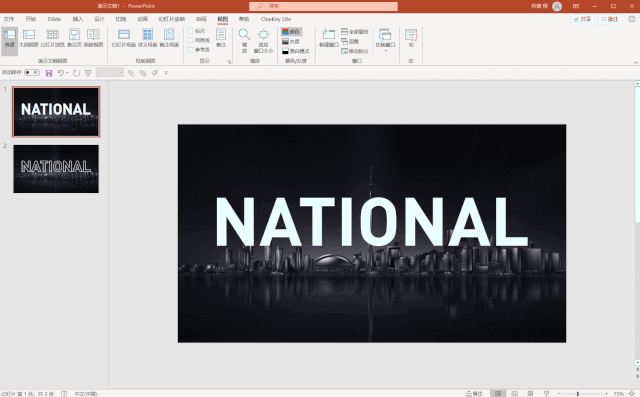
Task: Open Switch Windows (切换窗口) dropdown
Action: pos(385,40)
